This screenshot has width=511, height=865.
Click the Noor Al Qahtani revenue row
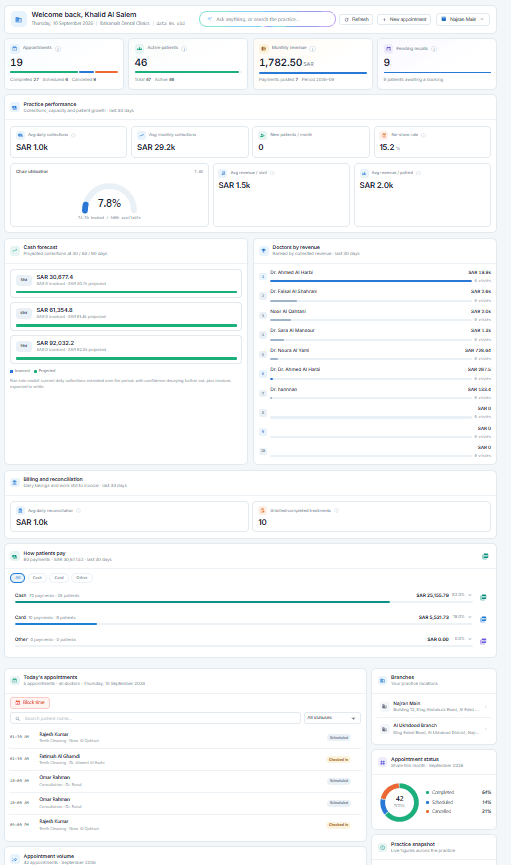[375, 315]
